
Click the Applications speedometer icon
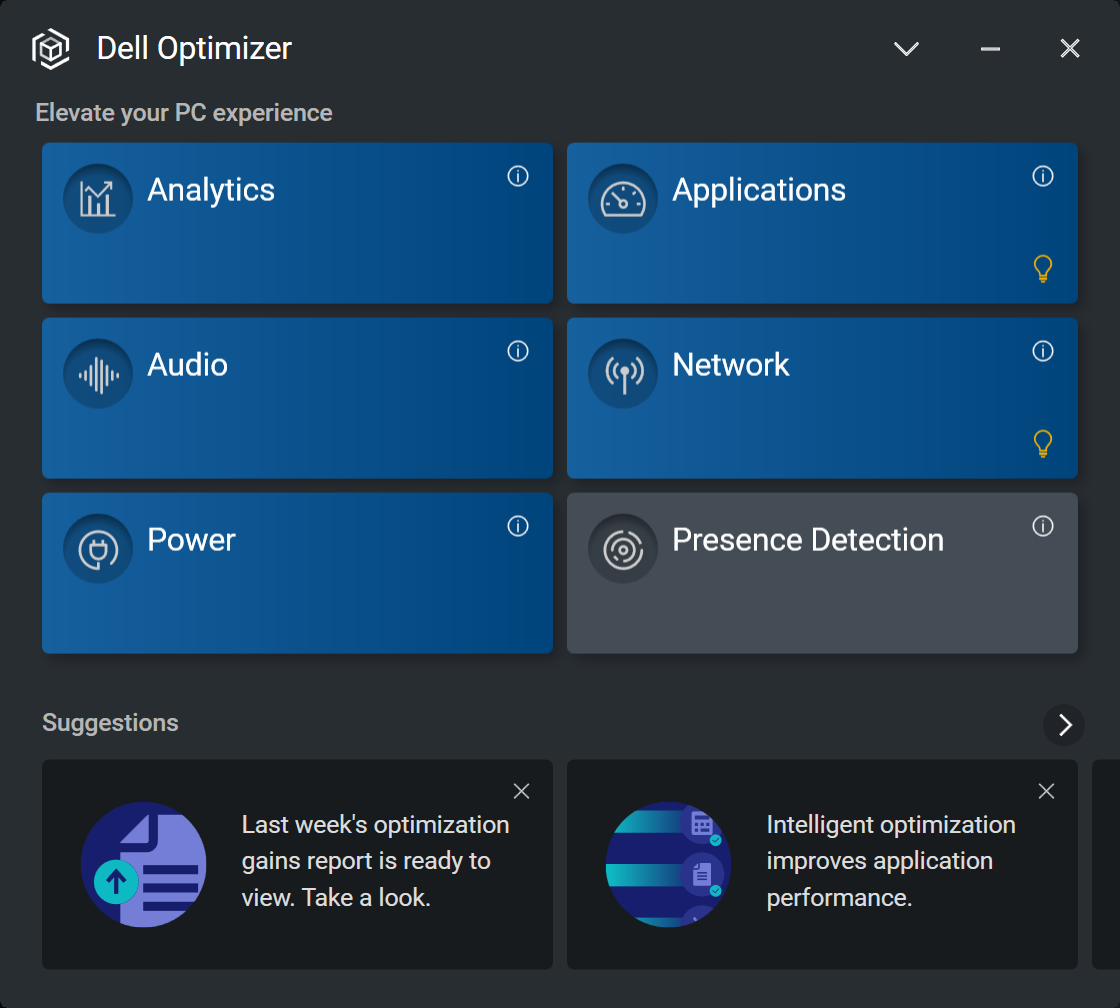click(623, 199)
